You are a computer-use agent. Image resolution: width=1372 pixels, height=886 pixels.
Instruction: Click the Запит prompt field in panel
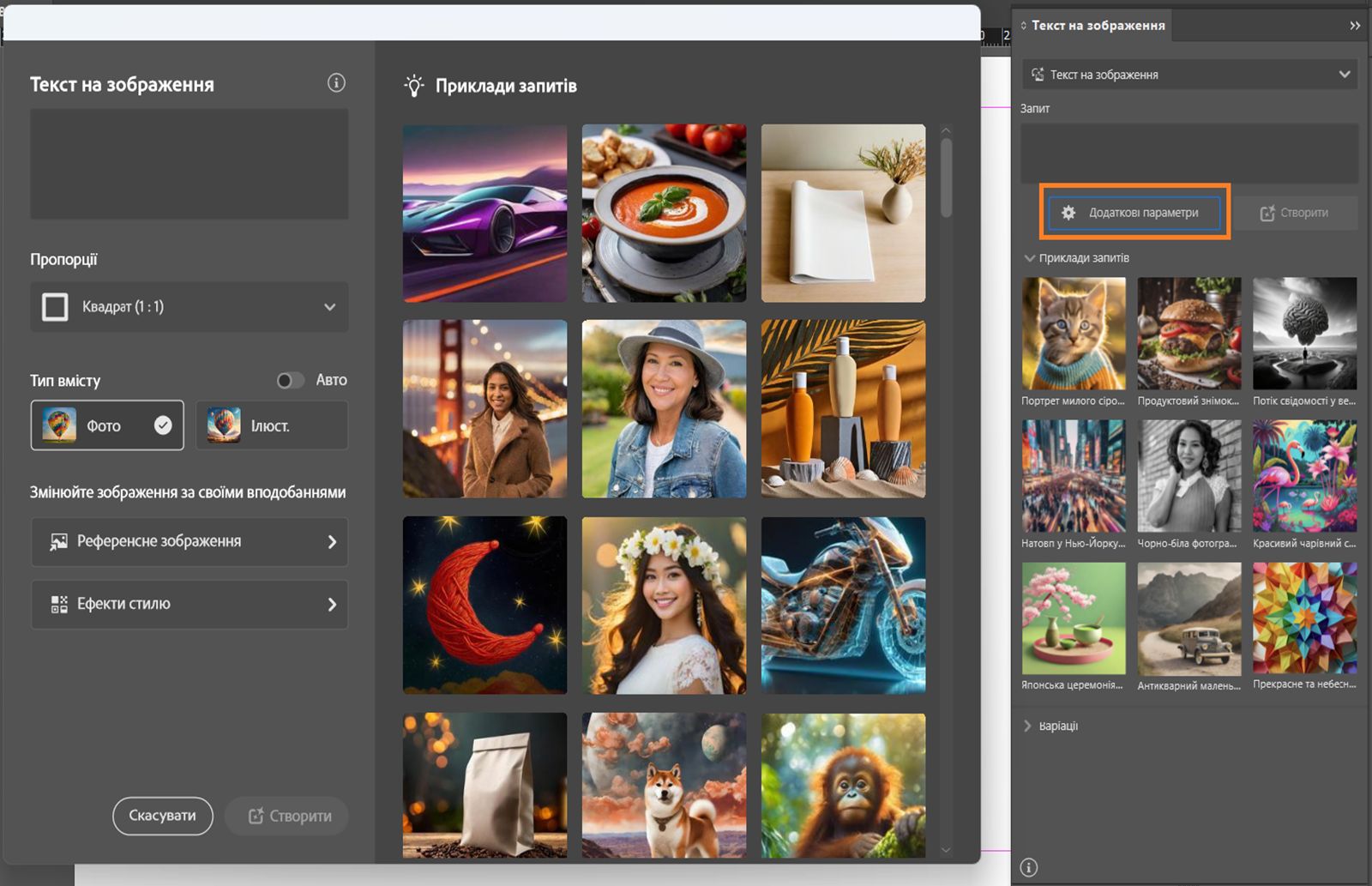point(1188,153)
